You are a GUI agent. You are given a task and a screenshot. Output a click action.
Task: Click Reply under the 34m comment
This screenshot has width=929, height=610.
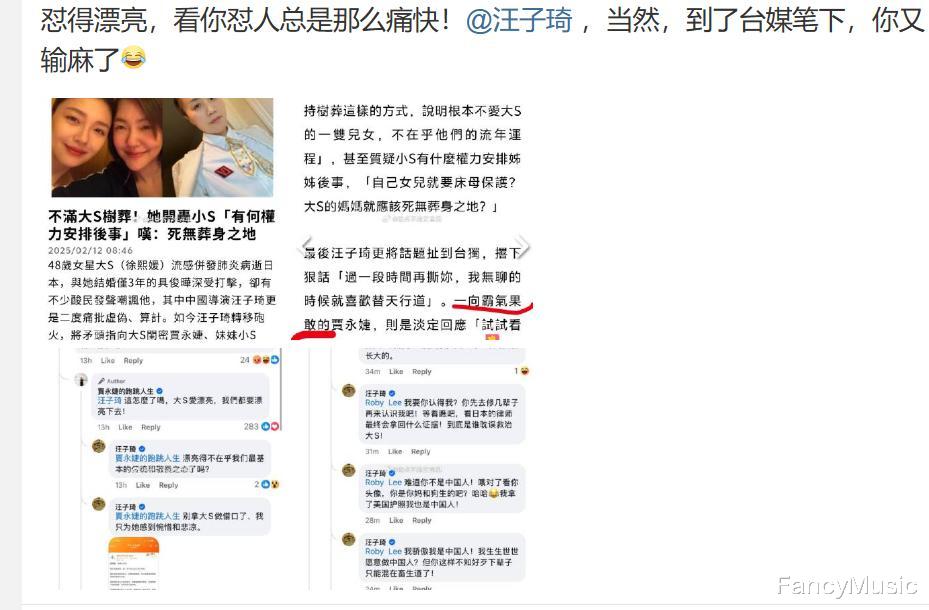[422, 371]
